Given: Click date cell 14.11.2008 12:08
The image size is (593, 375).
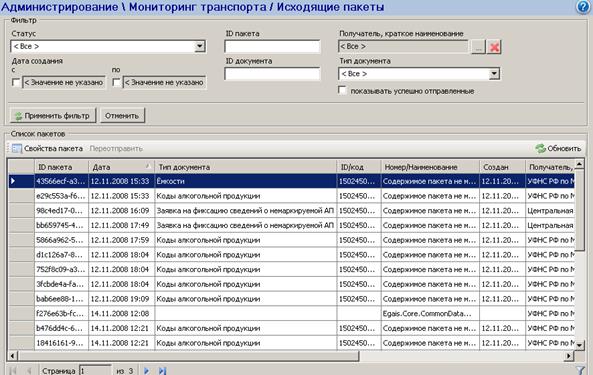Looking at the screenshot, I should click(x=121, y=314).
